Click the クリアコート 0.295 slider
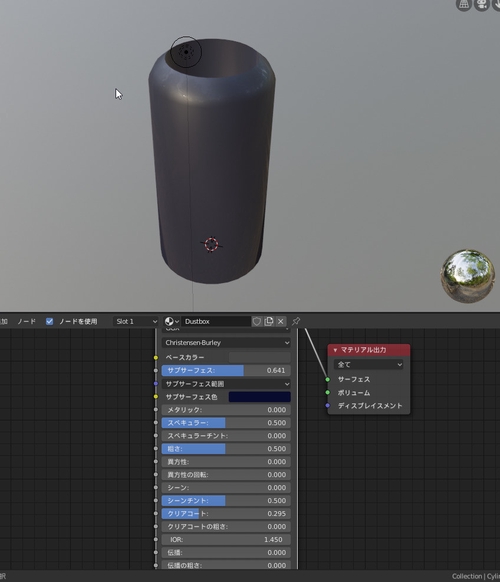Screen dimensions: 500x582 tap(226, 514)
